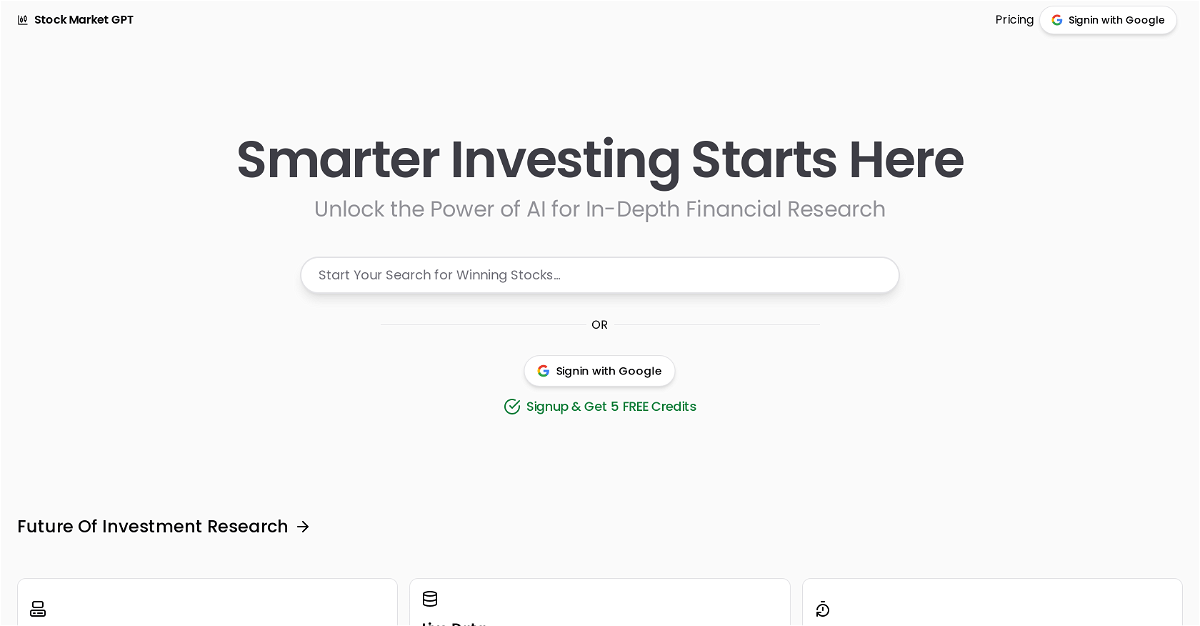Focus the winning stocks search field
The width and height of the screenshot is (1200, 626).
point(600,275)
